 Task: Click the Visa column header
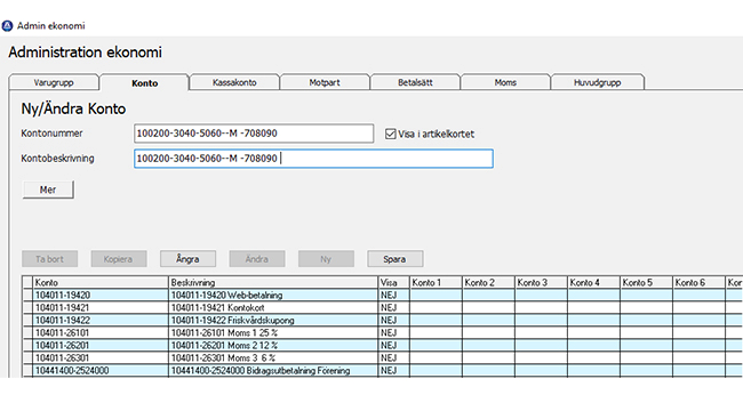pos(394,282)
